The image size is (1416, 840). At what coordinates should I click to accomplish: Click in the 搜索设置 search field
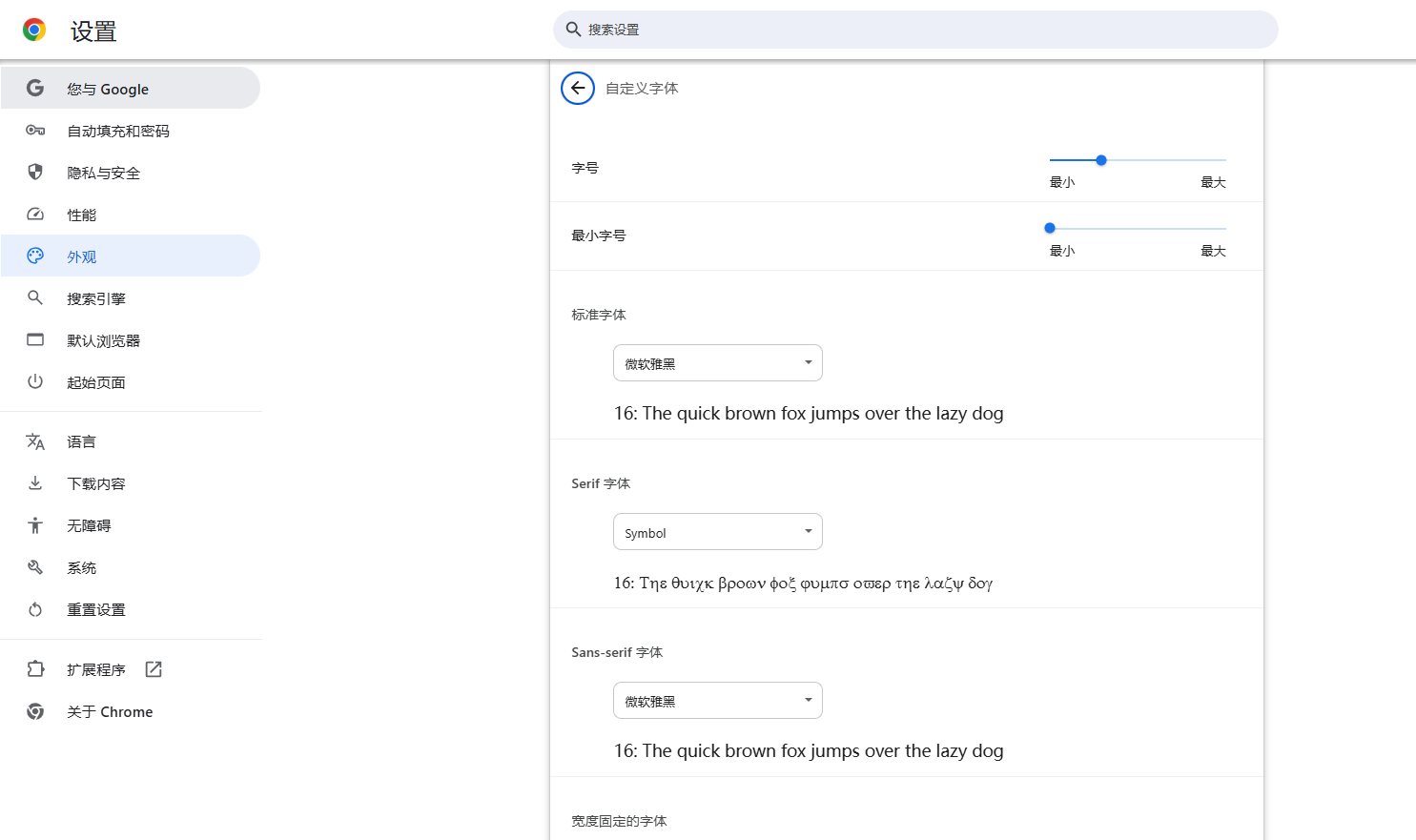click(915, 30)
